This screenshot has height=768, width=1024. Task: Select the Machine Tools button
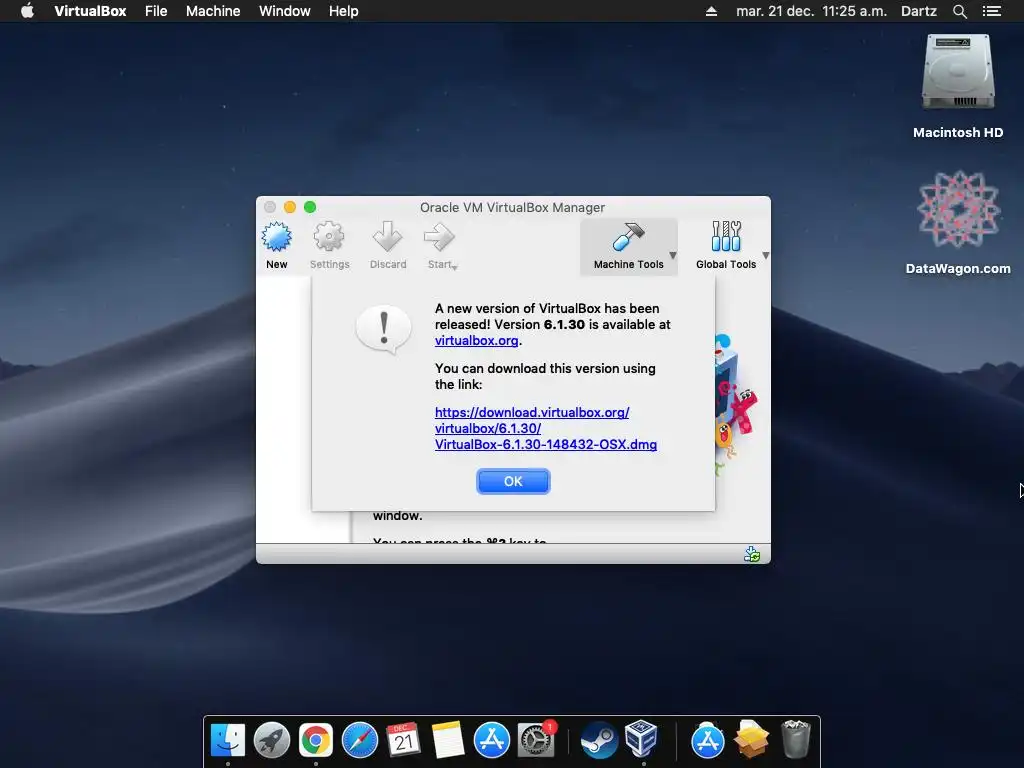pos(628,246)
